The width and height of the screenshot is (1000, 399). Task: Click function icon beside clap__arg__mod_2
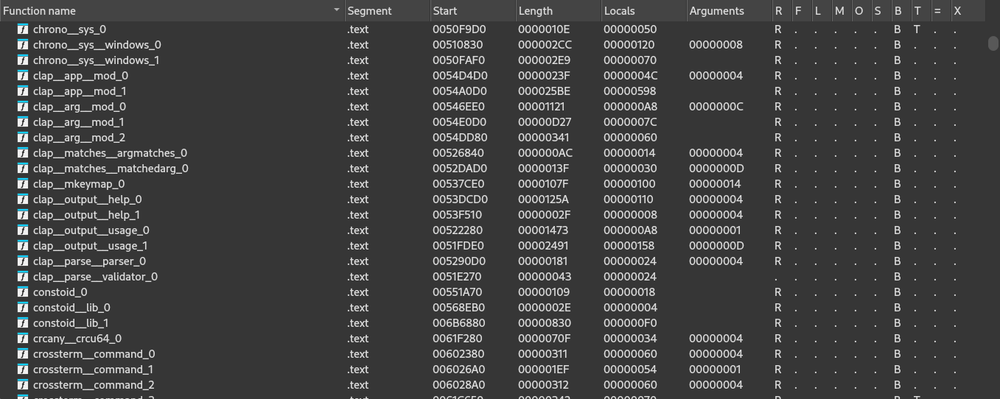(23, 138)
